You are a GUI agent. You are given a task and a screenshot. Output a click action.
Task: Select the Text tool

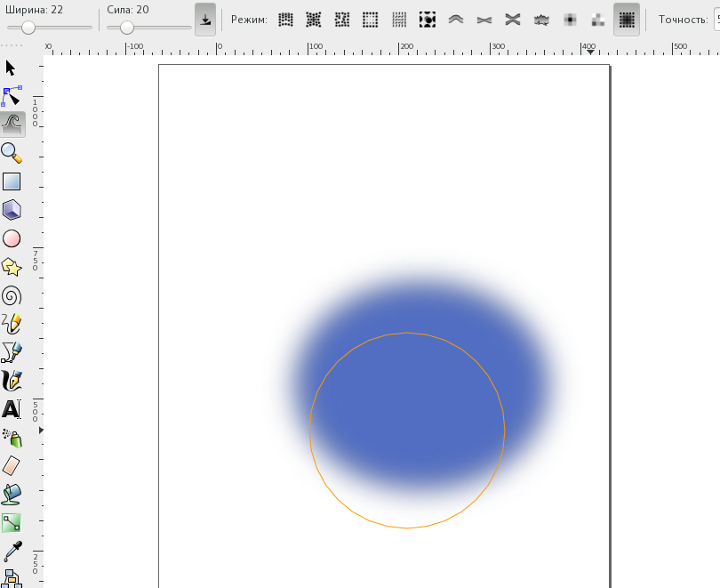click(x=11, y=409)
